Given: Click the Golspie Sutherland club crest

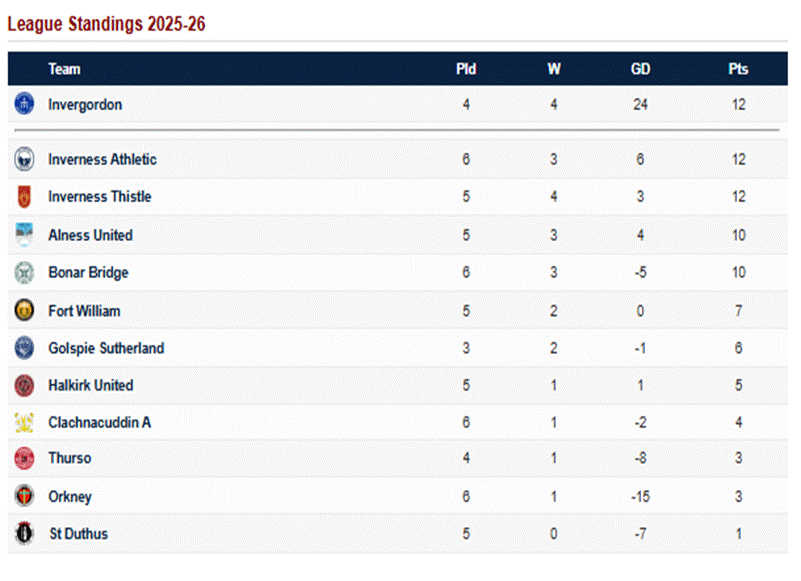Looking at the screenshot, I should (24, 348).
